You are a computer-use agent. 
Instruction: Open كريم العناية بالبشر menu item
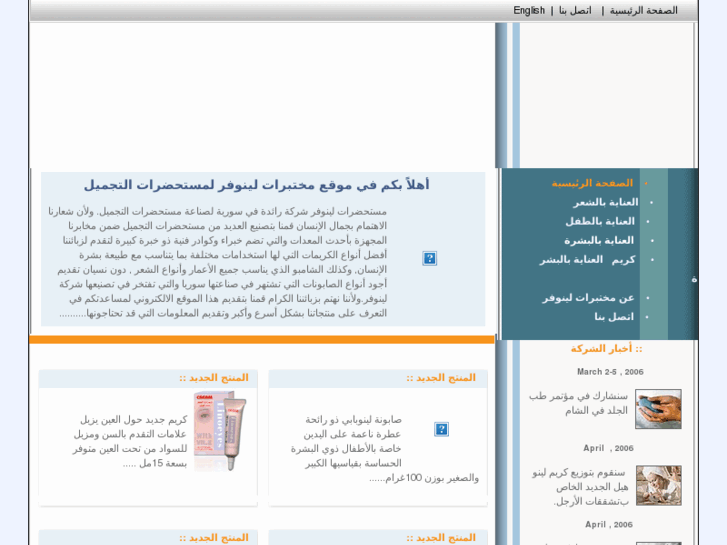coord(587,260)
